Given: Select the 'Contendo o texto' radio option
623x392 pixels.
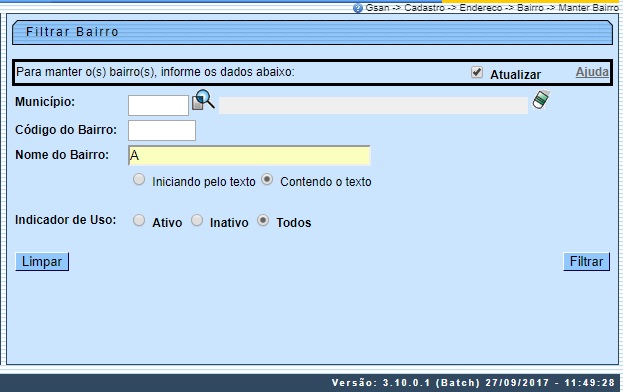Looking at the screenshot, I should [x=267, y=180].
